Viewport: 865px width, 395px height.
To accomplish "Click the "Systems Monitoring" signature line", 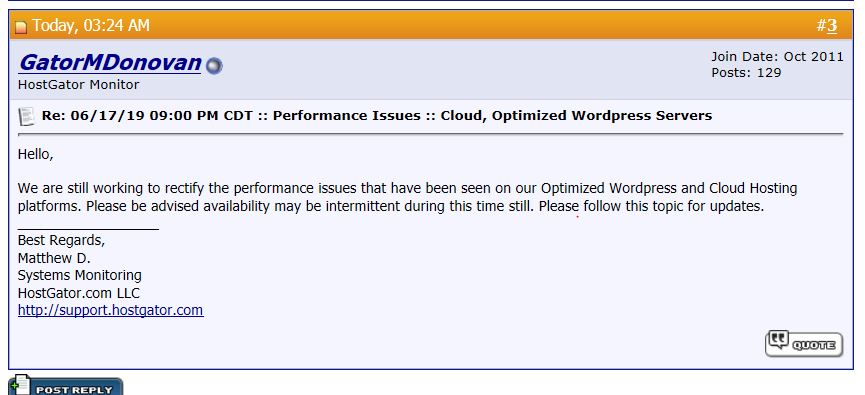I will [79, 275].
